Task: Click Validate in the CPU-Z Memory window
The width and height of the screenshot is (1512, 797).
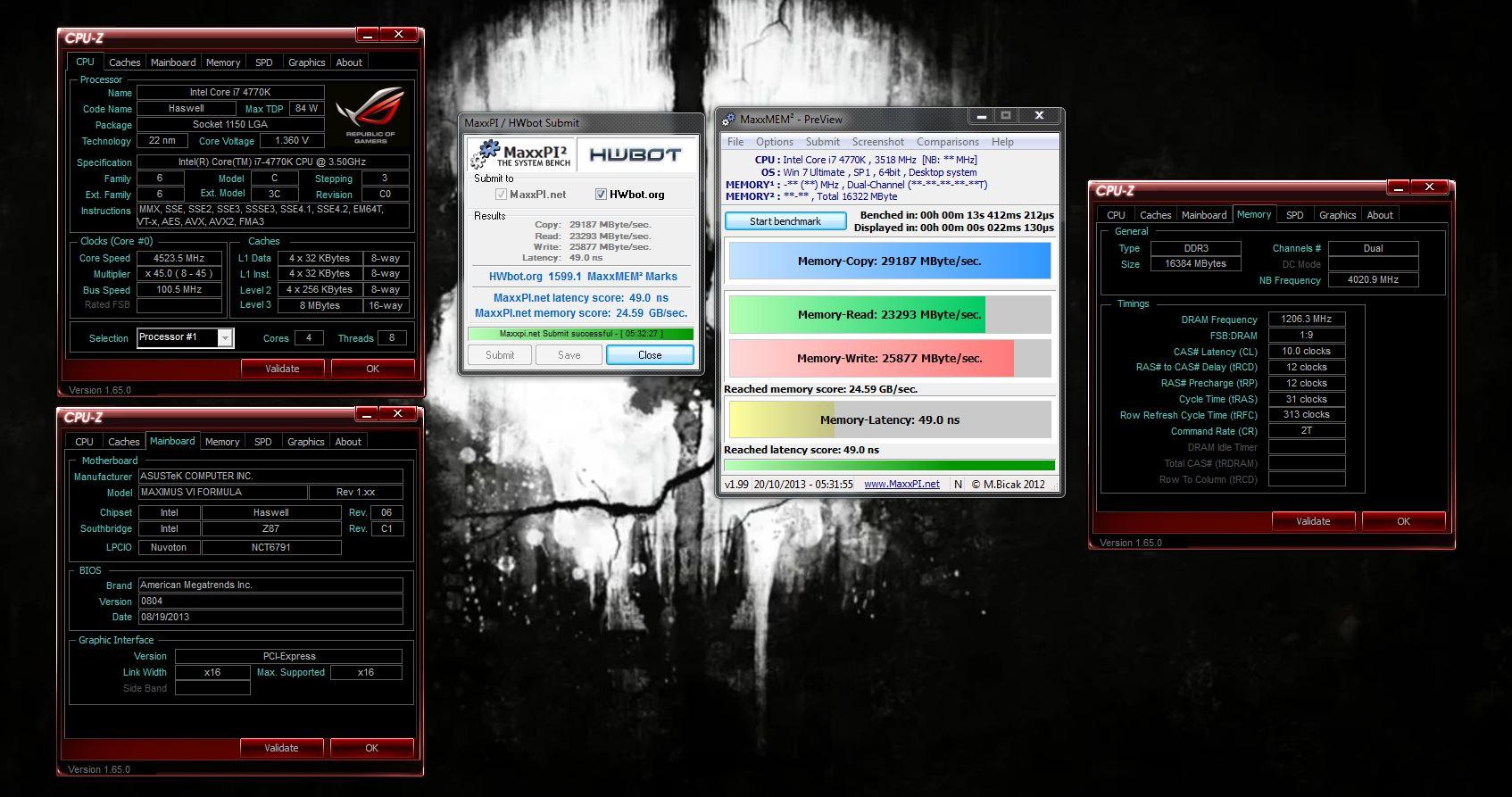Action: pos(1313,521)
